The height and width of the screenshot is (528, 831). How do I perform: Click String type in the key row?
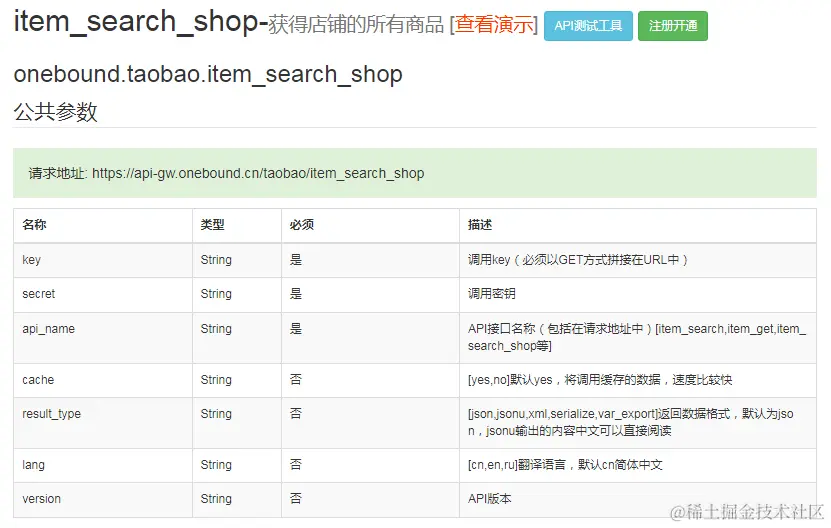tap(216, 260)
